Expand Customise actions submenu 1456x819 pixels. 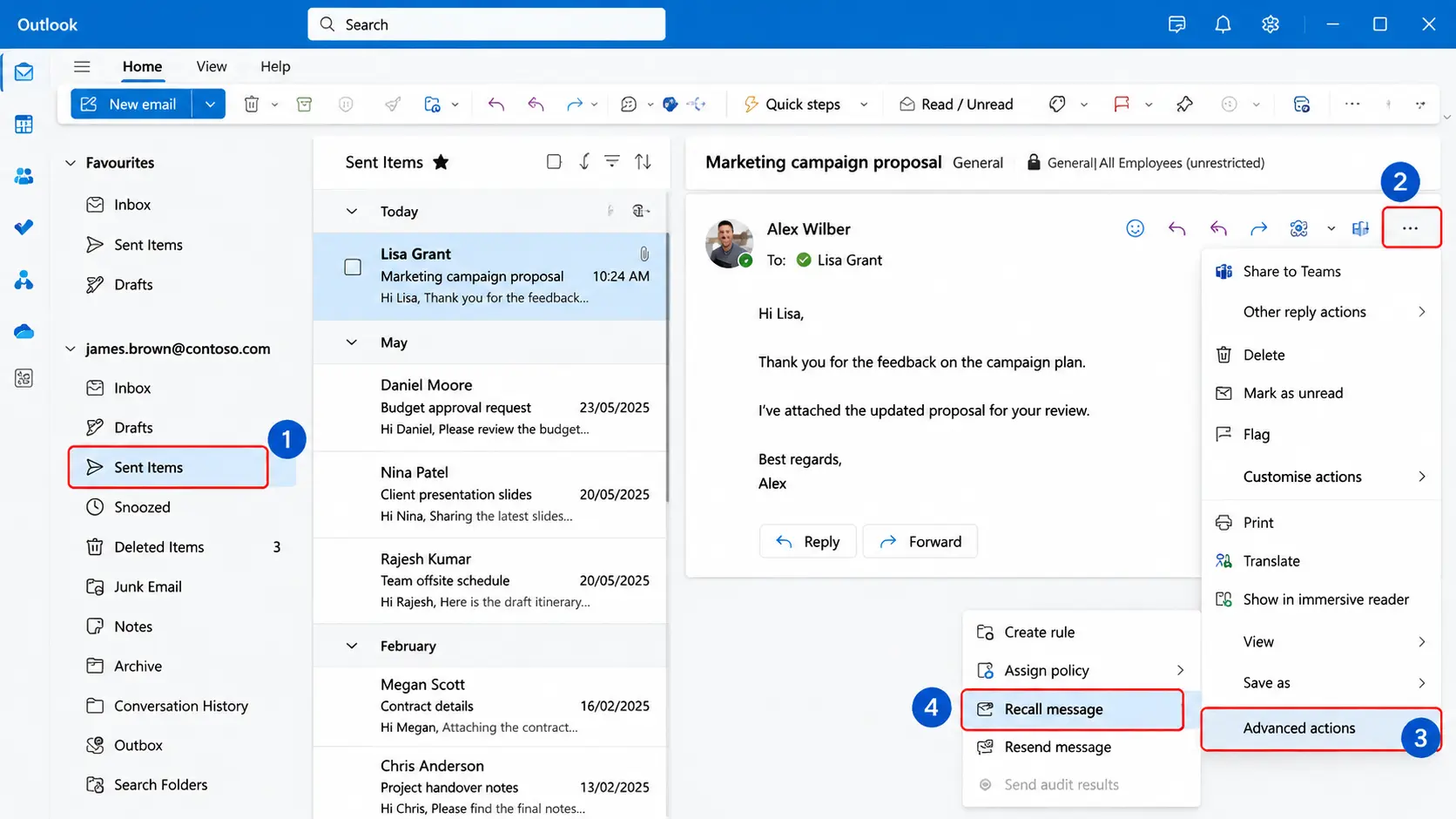[1320, 477]
